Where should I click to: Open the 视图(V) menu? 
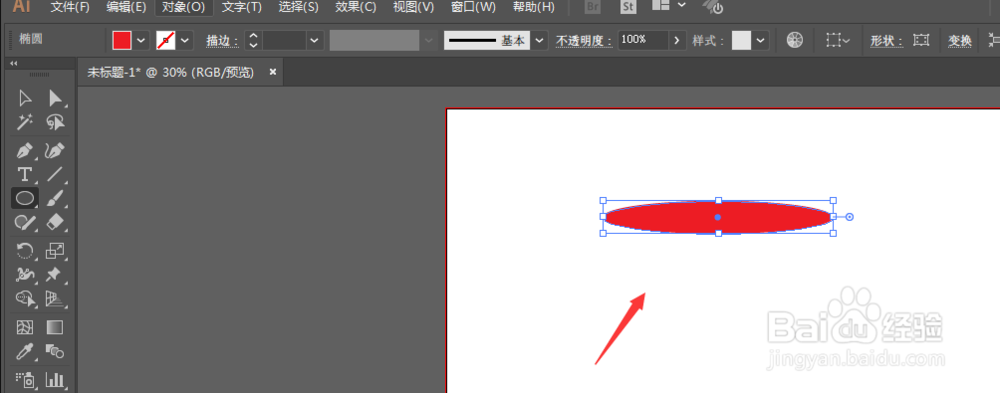[413, 7]
